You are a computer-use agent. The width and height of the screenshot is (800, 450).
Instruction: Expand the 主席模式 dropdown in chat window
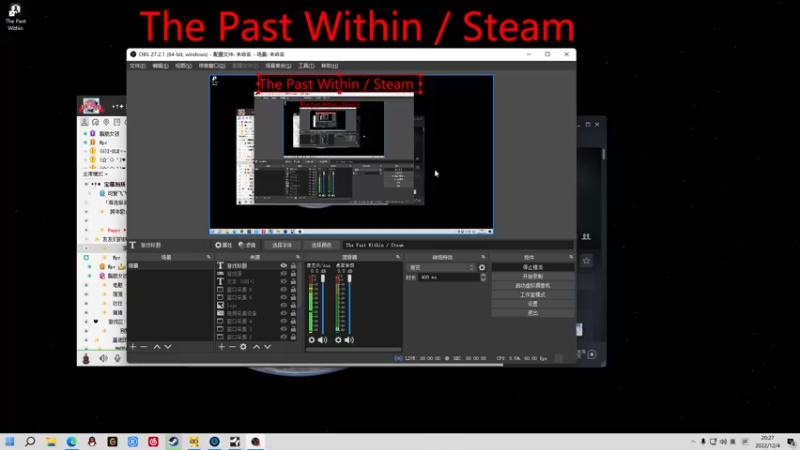tap(95, 174)
